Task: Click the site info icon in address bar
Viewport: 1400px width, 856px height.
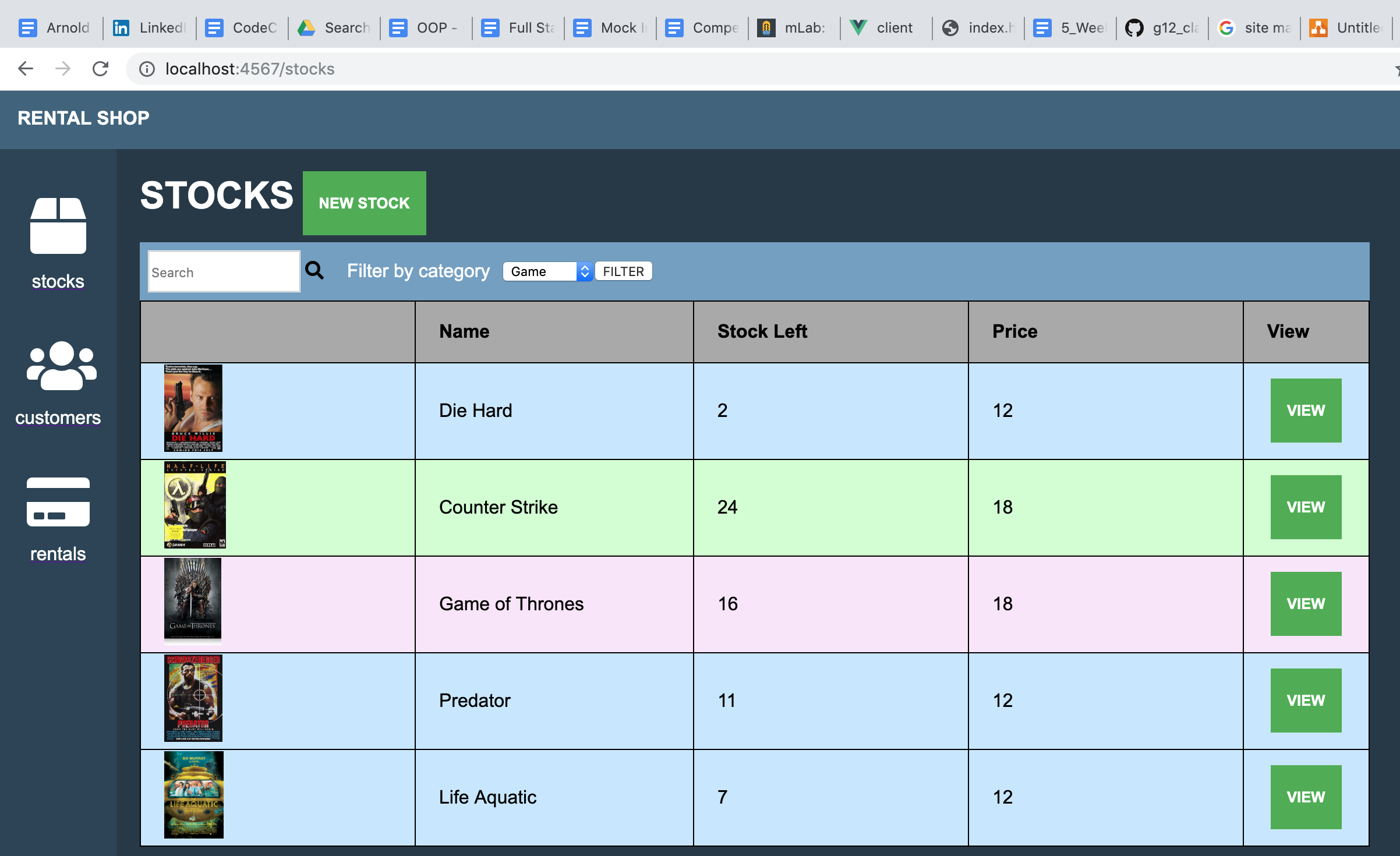Action: [147, 69]
